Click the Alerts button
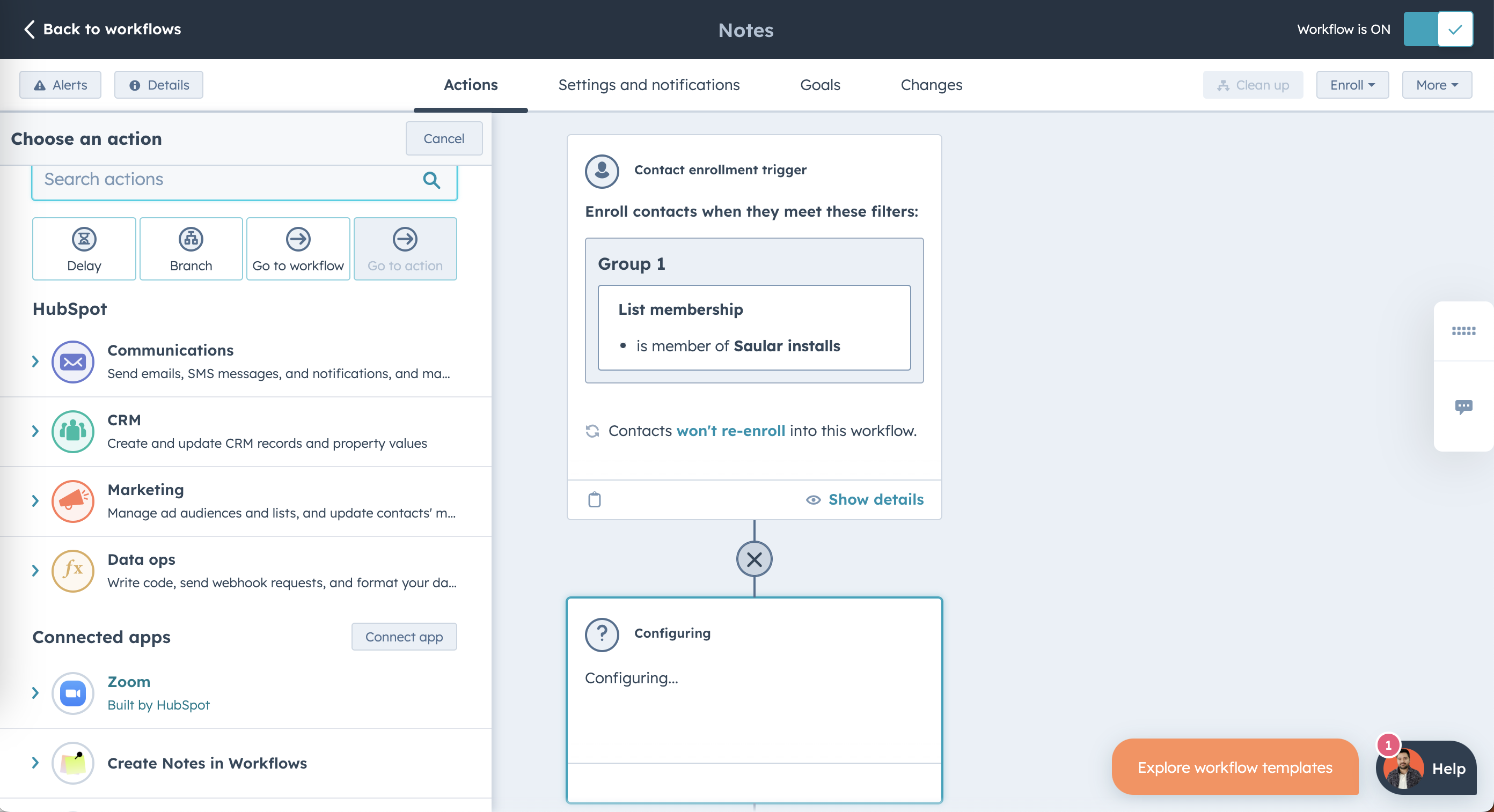This screenshot has width=1494, height=812. [x=60, y=85]
